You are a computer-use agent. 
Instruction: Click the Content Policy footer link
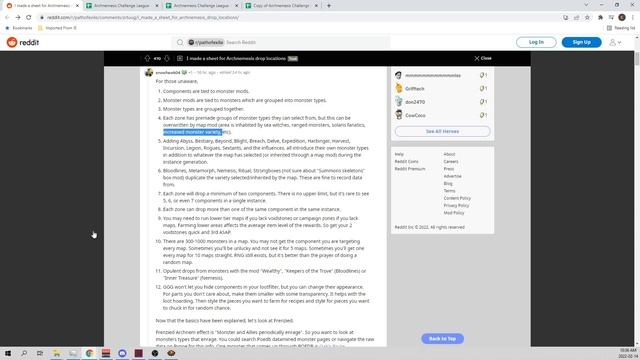click(x=457, y=198)
